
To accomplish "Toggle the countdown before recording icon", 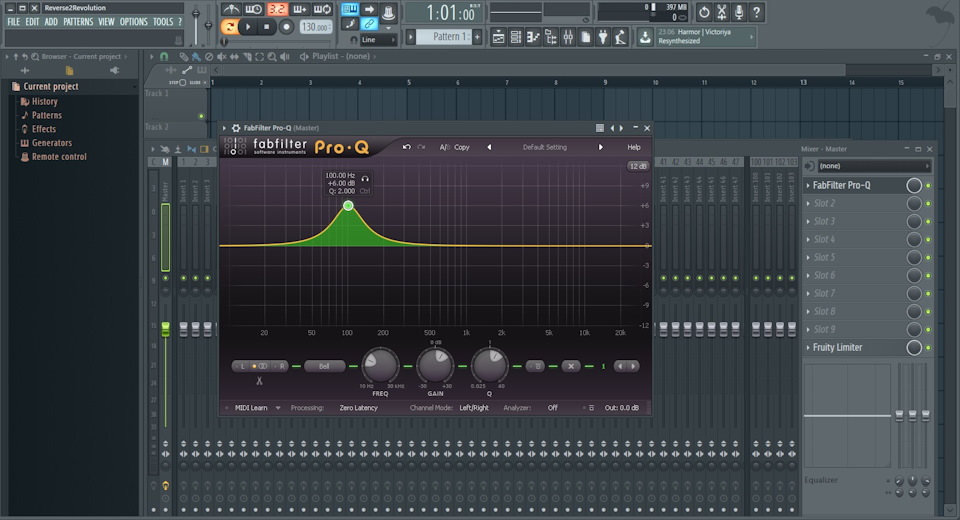I will point(276,9).
